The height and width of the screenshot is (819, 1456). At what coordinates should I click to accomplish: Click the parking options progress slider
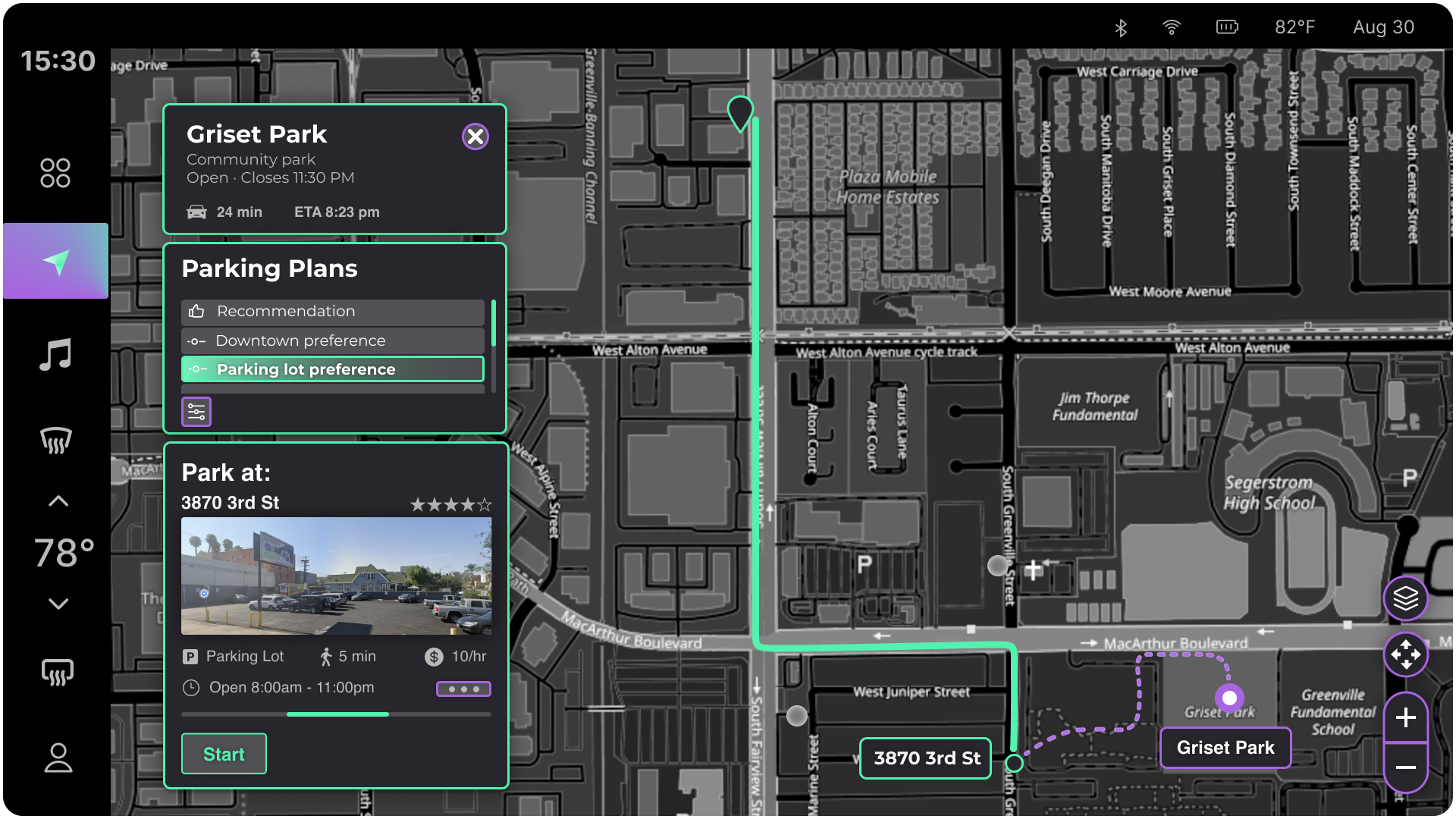pos(337,714)
